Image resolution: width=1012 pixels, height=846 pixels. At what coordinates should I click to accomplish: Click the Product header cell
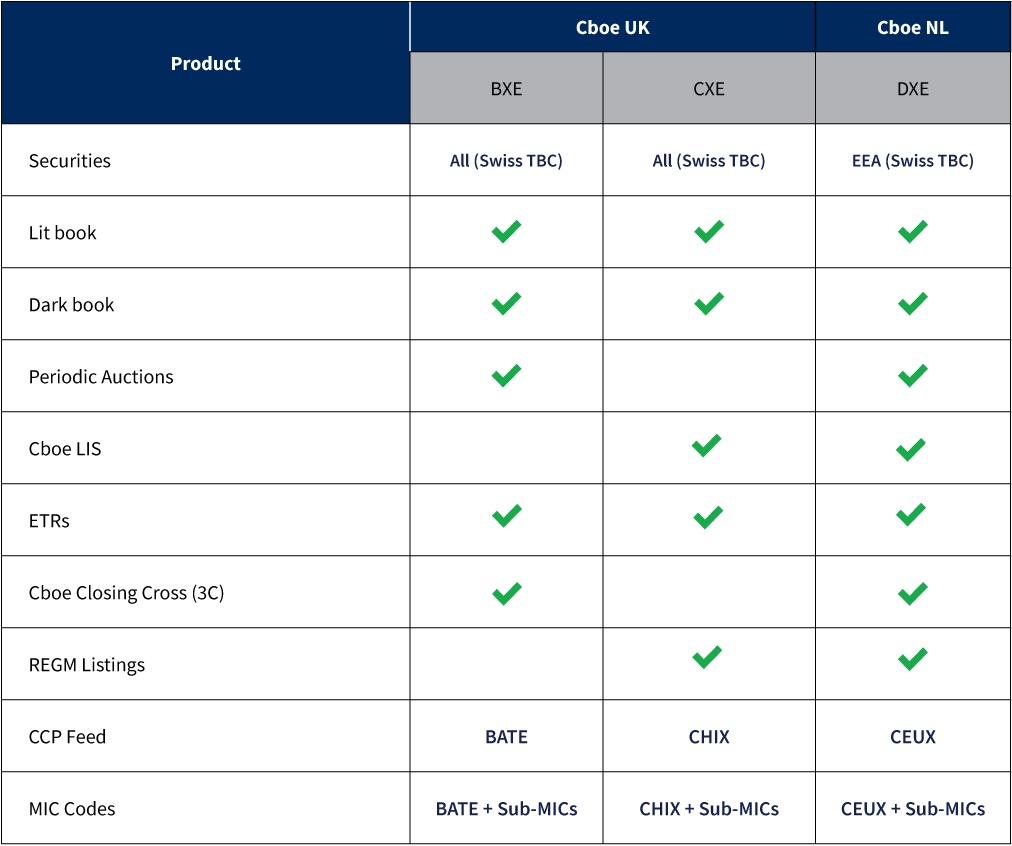(206, 64)
